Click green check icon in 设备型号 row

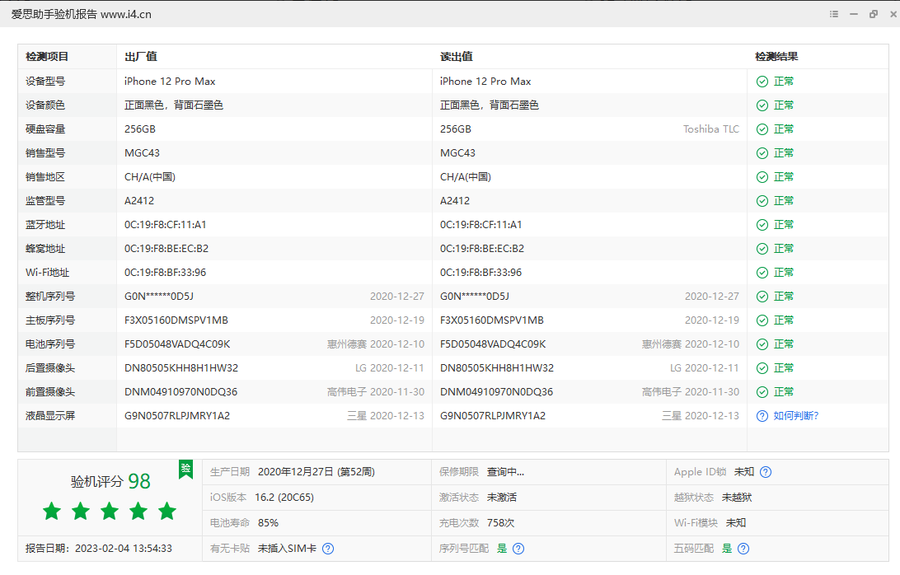(762, 81)
